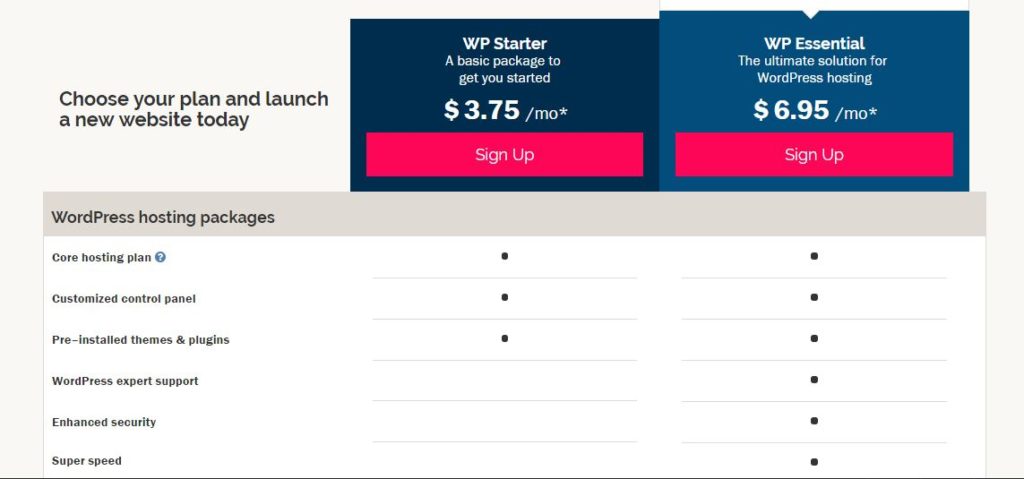Click the WP Starter Core hosting plan dot
This screenshot has height=479, width=1024.
click(504, 256)
